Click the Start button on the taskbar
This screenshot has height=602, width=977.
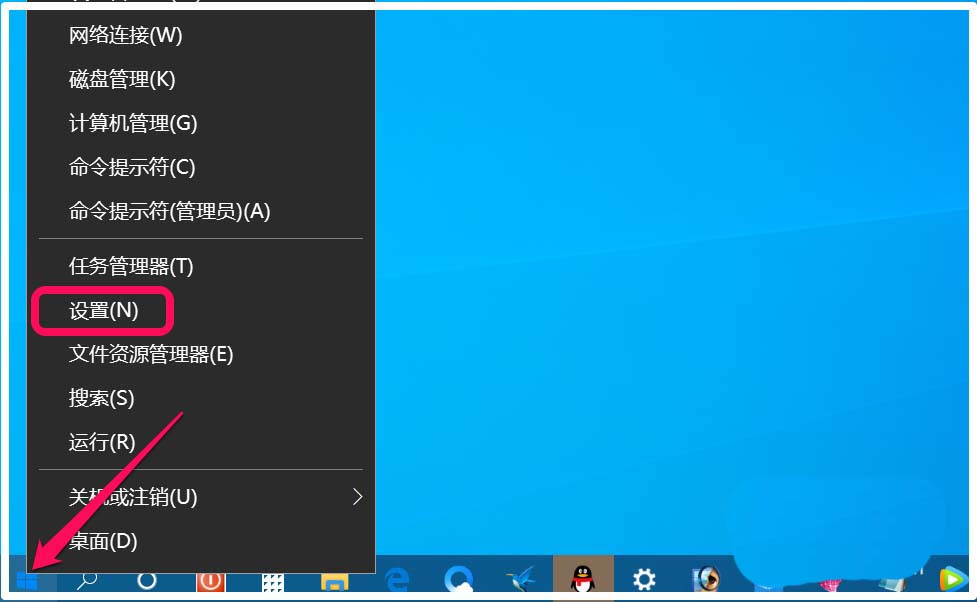tap(27, 580)
